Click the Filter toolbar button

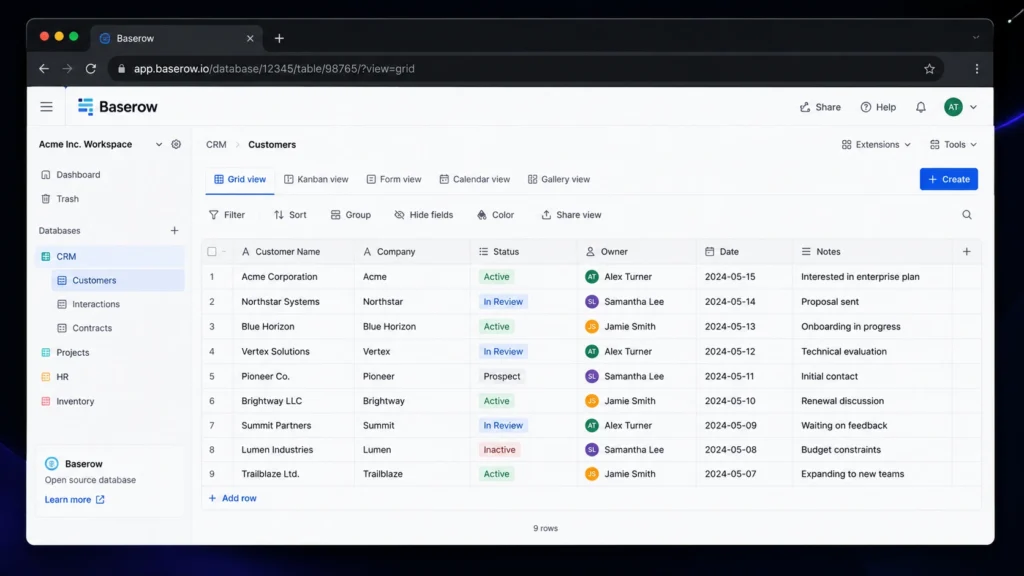click(x=227, y=215)
